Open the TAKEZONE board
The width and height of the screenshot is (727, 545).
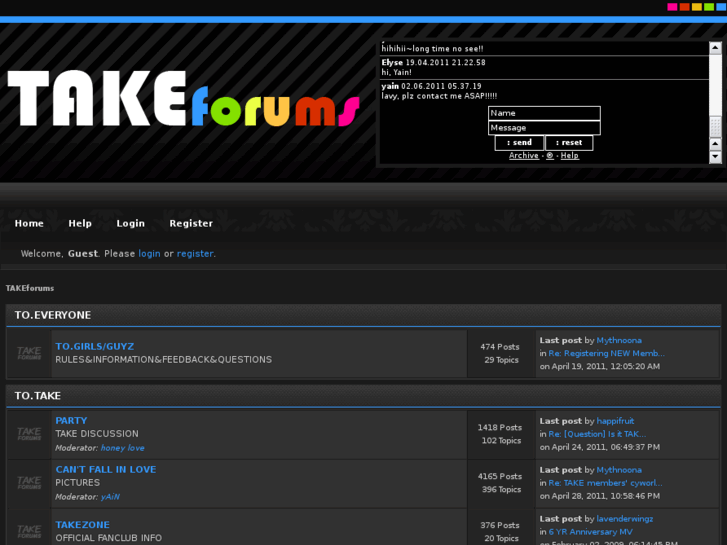pos(83,525)
